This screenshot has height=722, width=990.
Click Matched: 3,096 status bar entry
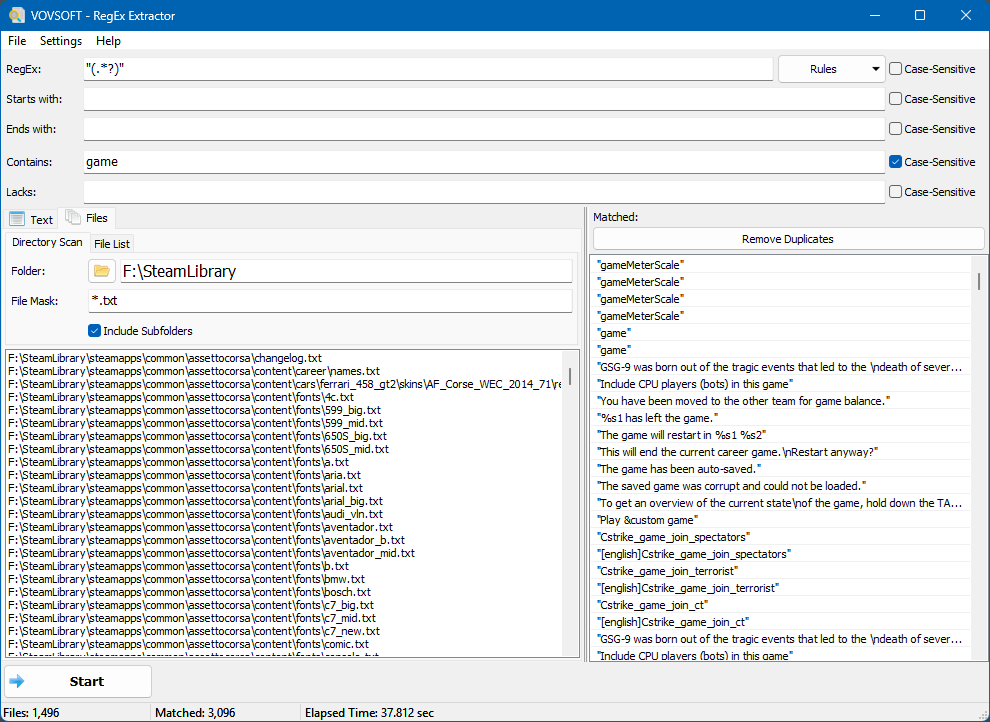point(195,713)
